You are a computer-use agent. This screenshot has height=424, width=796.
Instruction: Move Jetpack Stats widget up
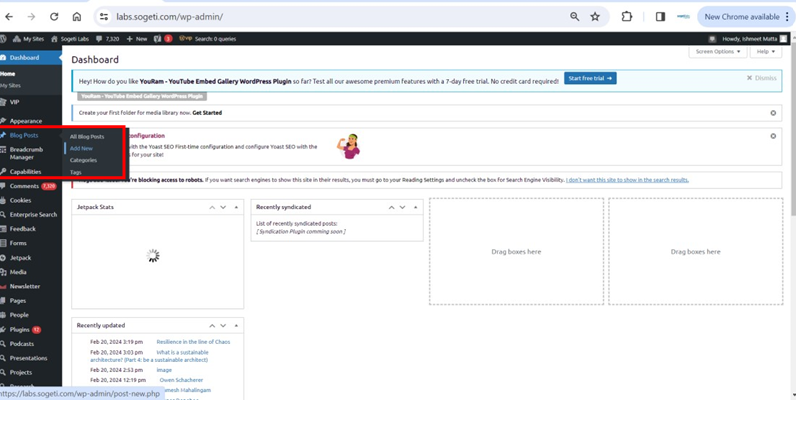point(212,207)
